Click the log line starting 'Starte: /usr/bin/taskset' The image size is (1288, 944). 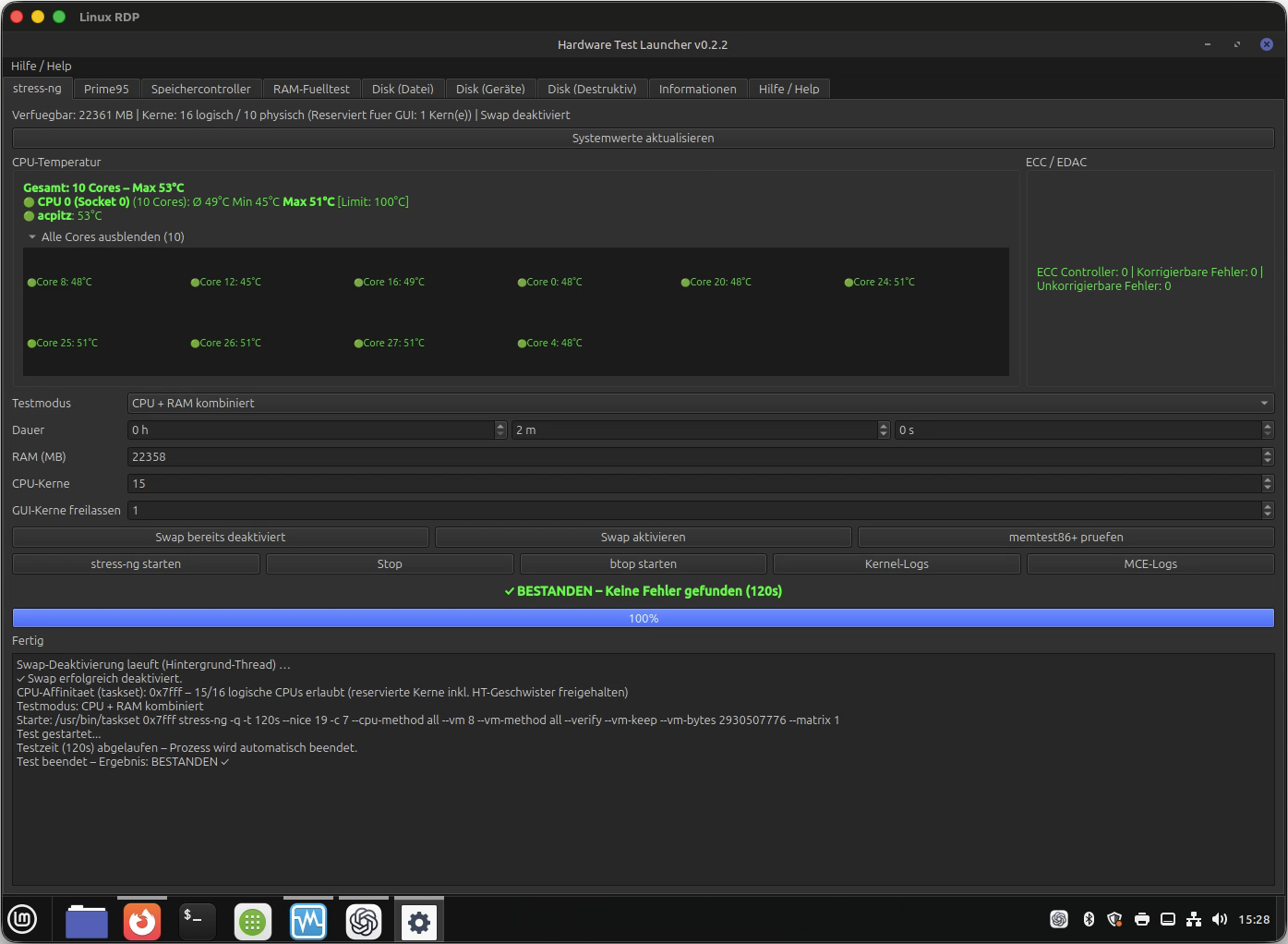tap(428, 720)
